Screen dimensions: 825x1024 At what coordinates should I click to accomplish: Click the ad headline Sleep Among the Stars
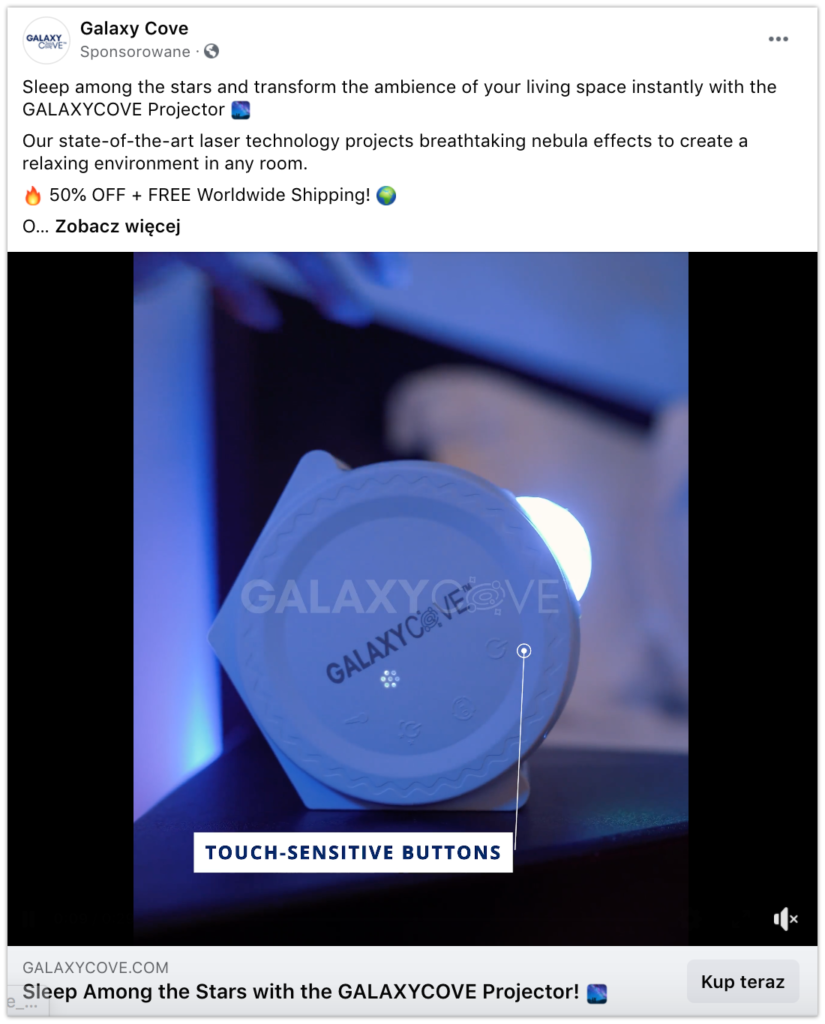click(x=300, y=991)
